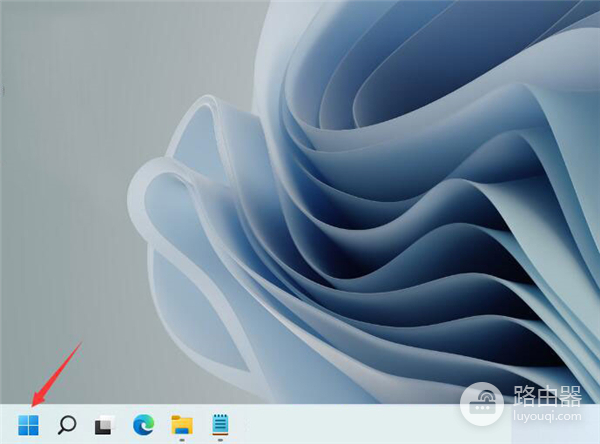600x444 pixels.
Task: Click the 路由器 watermark label
Action: (551, 406)
